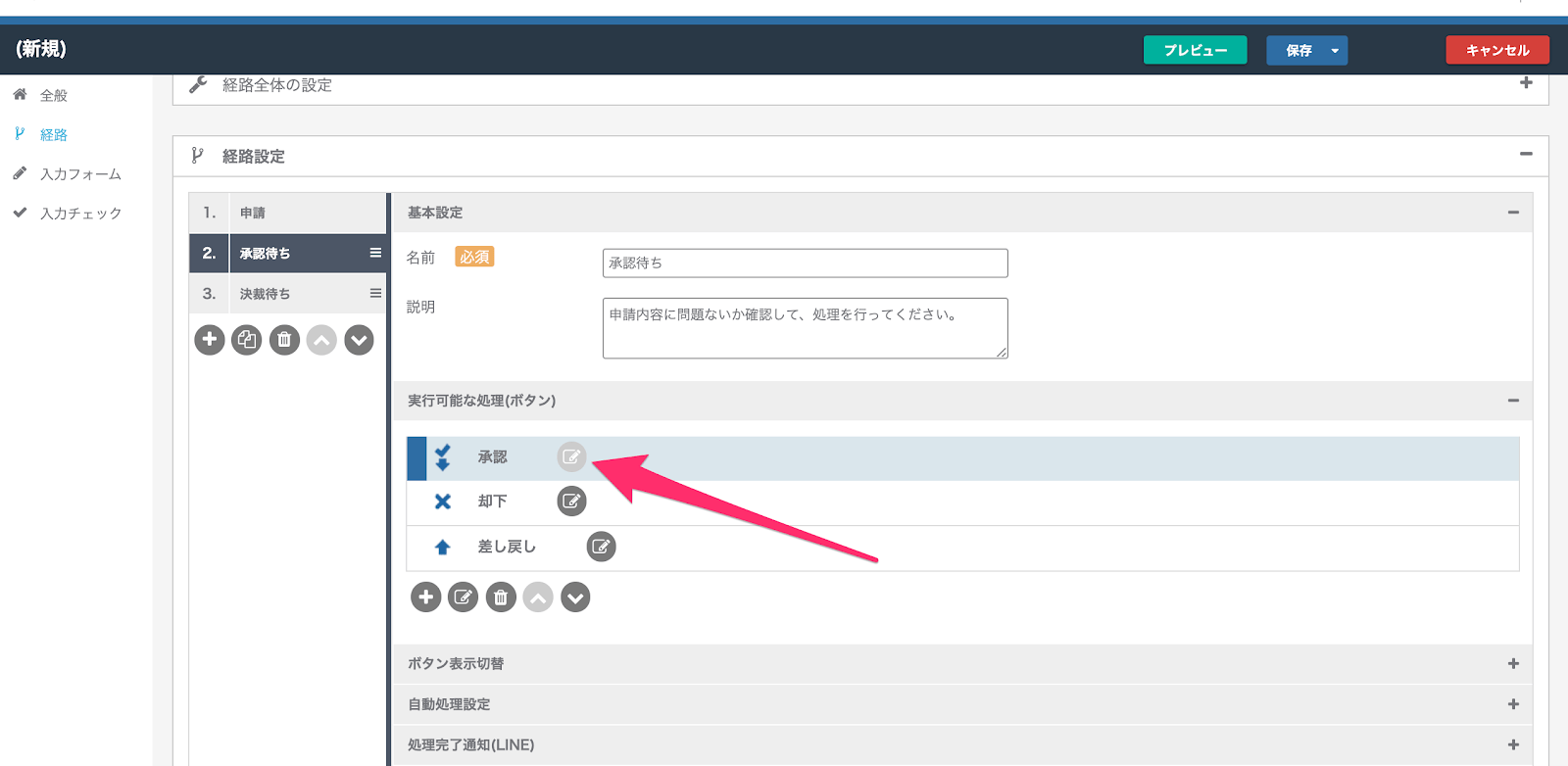Click the edit icon next to 却下

point(571,502)
